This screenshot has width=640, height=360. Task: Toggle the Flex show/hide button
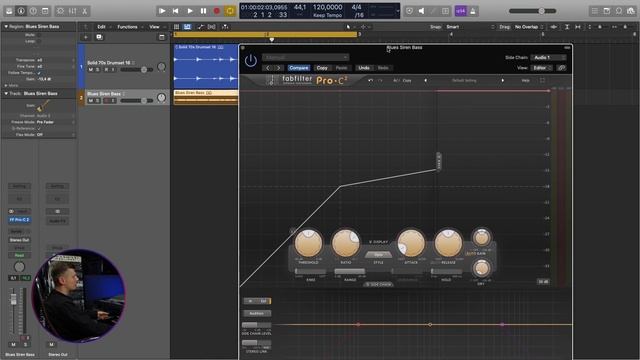click(211, 27)
